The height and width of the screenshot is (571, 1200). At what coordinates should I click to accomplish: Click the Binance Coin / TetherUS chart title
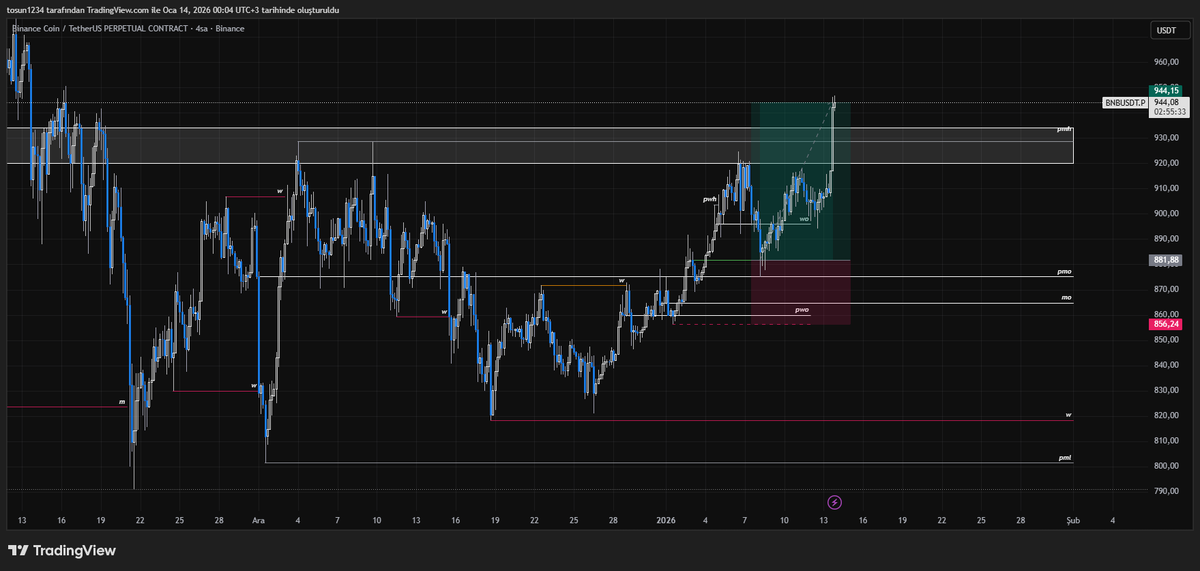tap(127, 28)
